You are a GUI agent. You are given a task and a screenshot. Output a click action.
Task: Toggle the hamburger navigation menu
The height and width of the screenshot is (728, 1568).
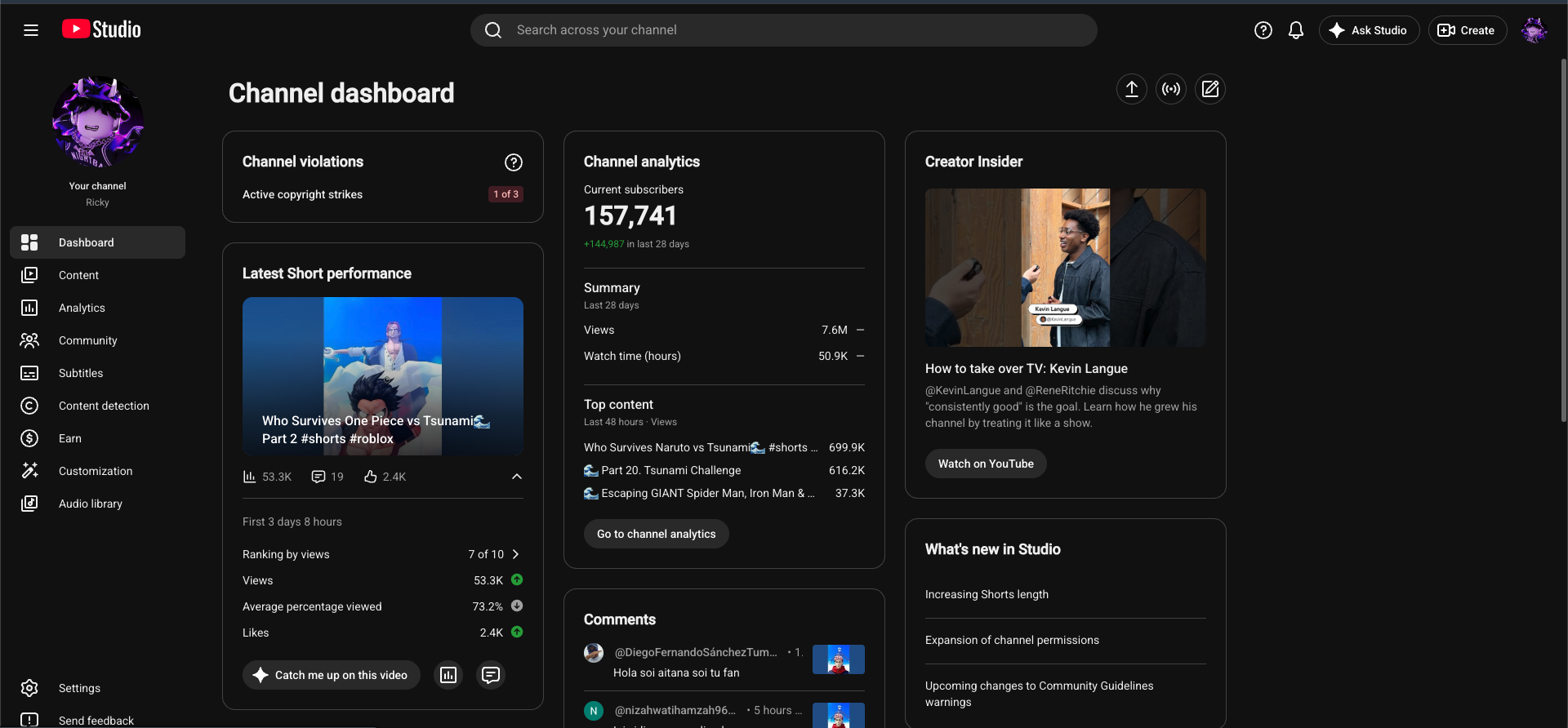click(x=31, y=30)
